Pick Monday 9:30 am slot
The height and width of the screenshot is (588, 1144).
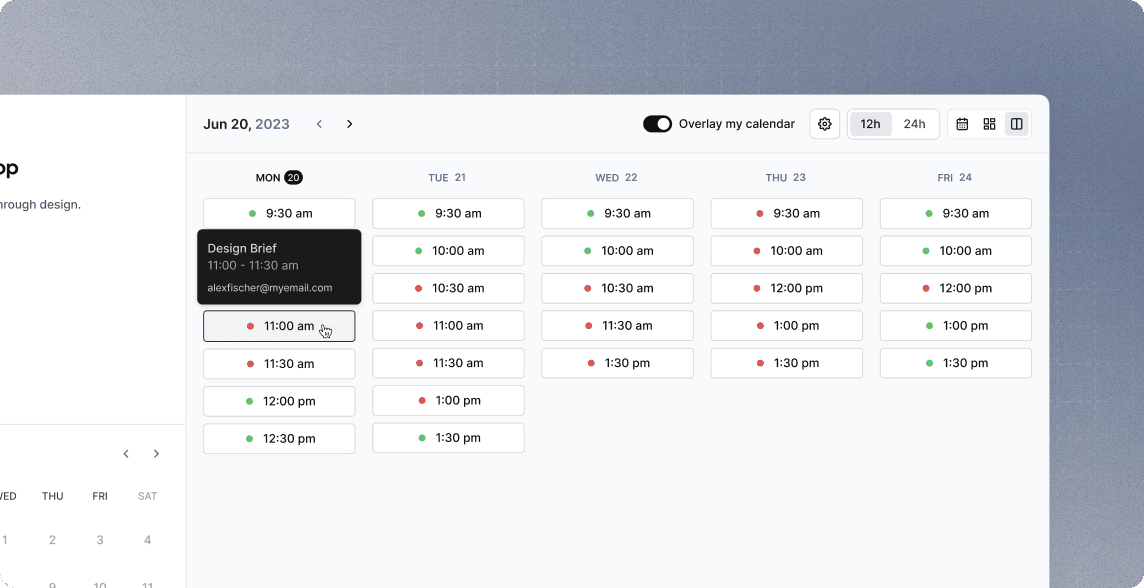(279, 213)
